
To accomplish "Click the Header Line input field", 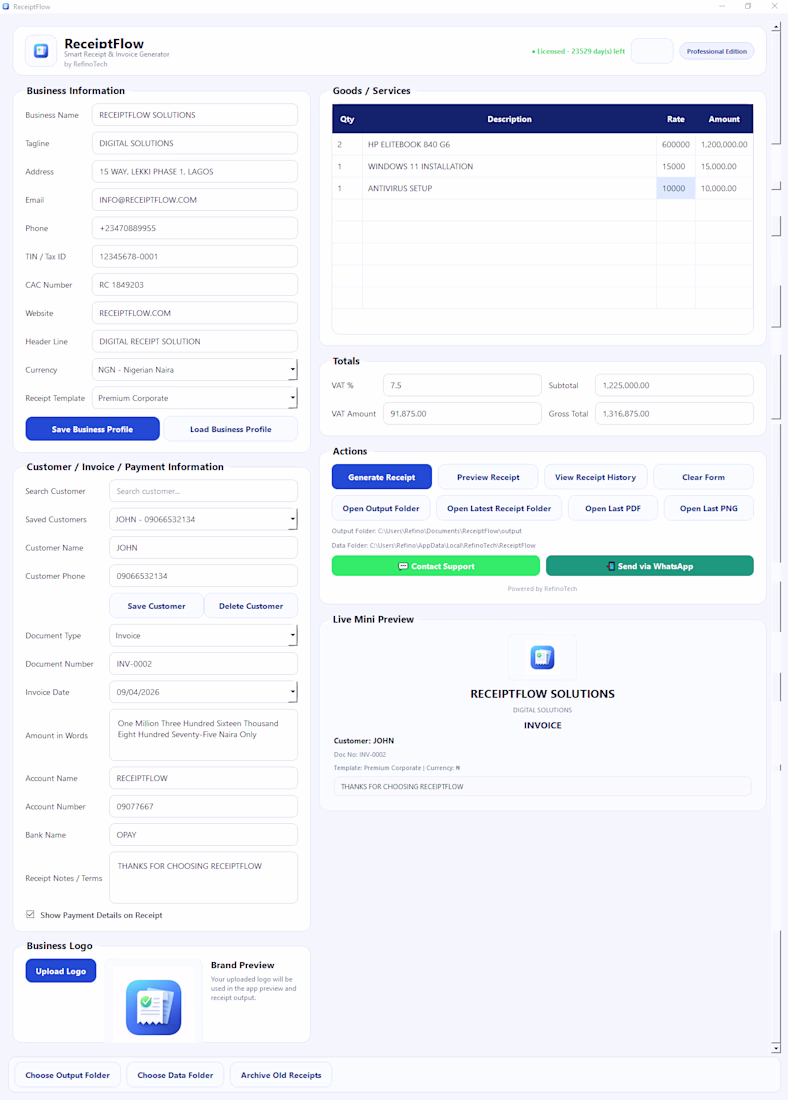I will [x=194, y=341].
